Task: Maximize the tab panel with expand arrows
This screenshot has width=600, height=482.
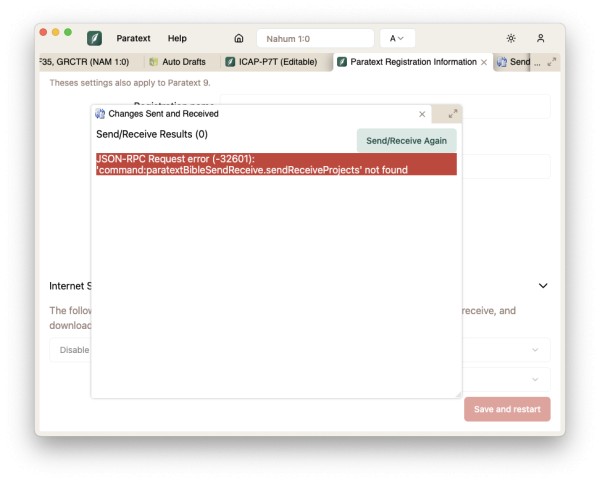Action: point(551,62)
